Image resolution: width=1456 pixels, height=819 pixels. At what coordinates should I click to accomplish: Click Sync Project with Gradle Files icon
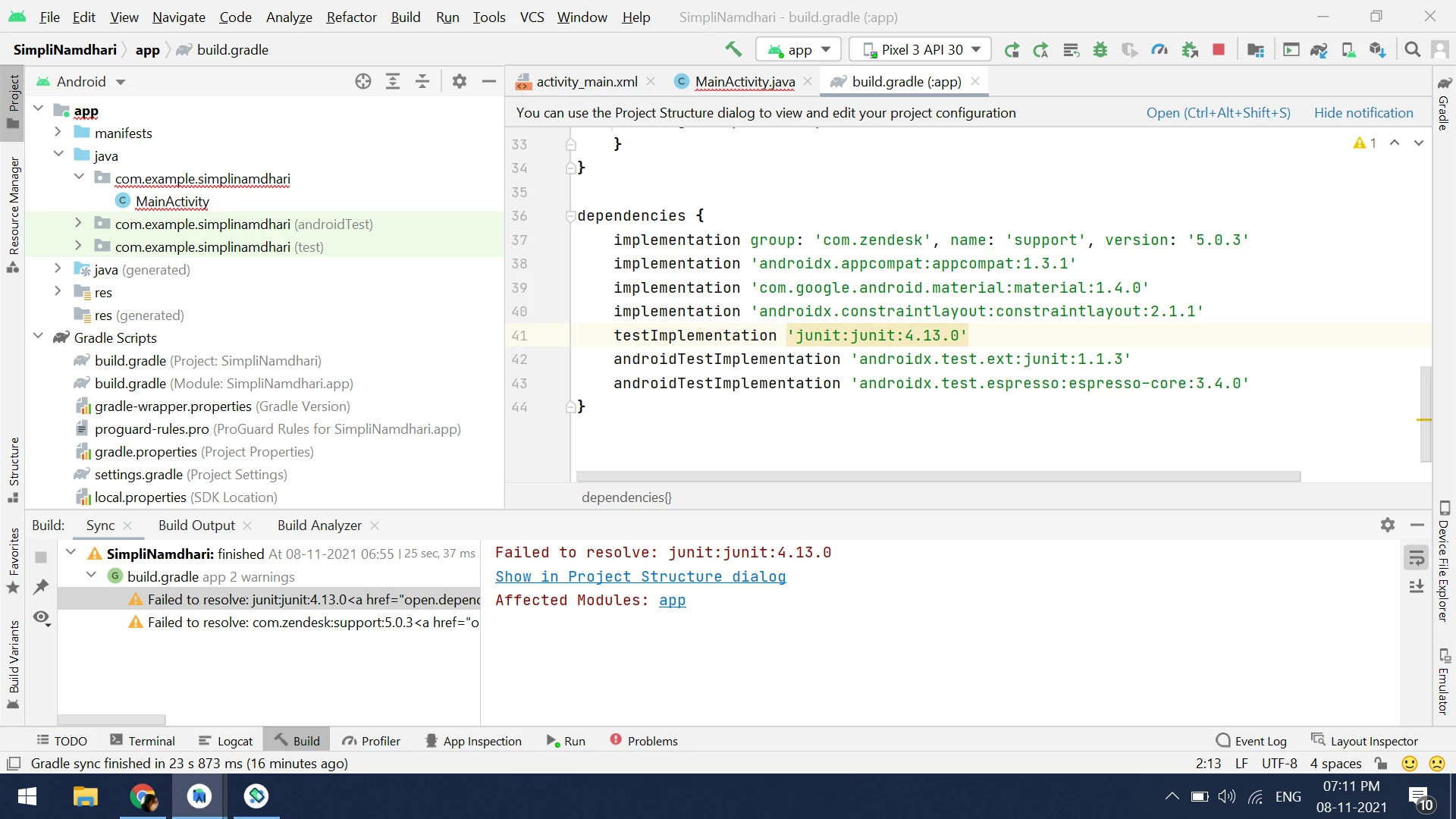coord(1319,50)
